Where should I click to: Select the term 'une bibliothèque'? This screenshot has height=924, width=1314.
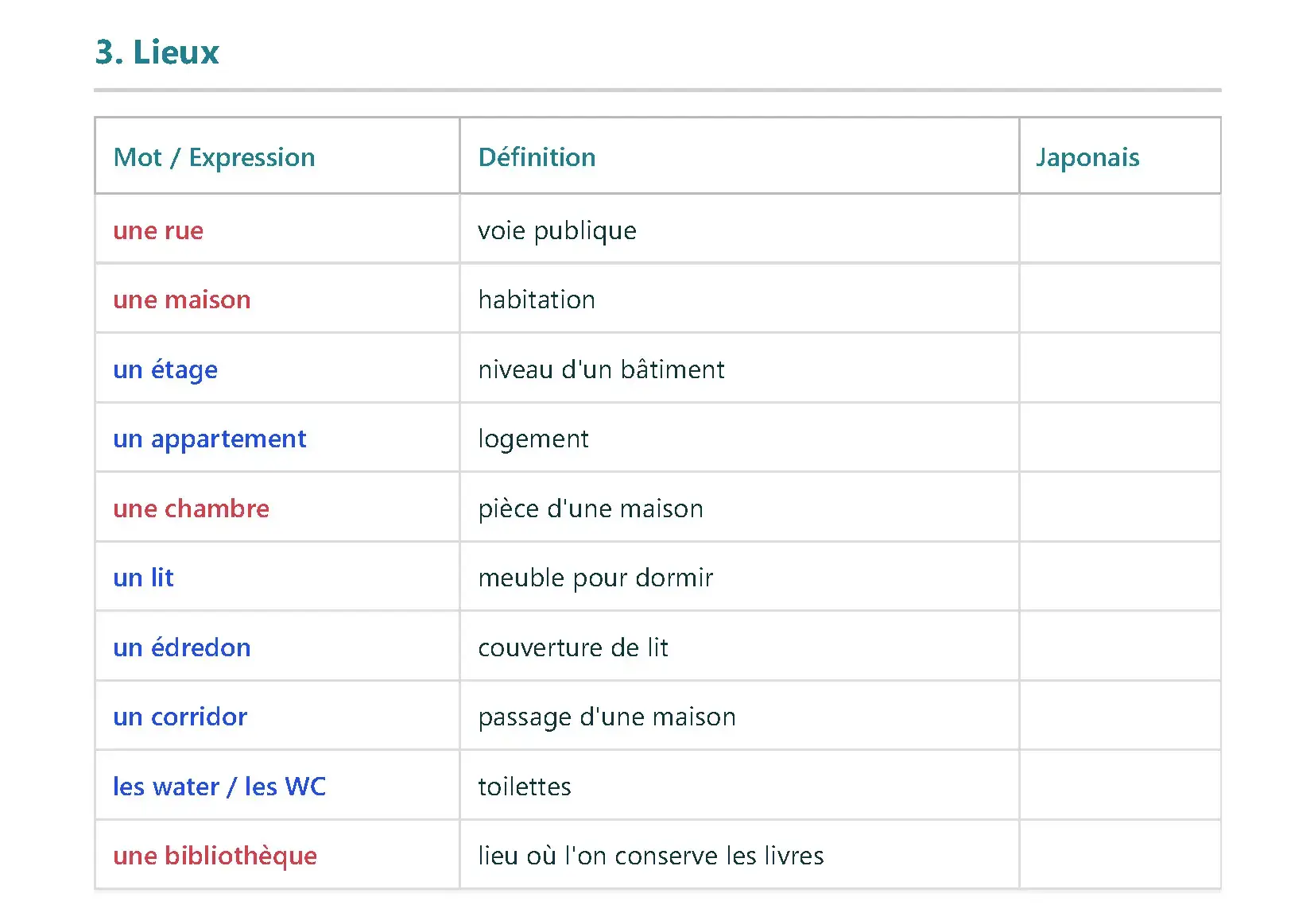pyautogui.click(x=215, y=856)
